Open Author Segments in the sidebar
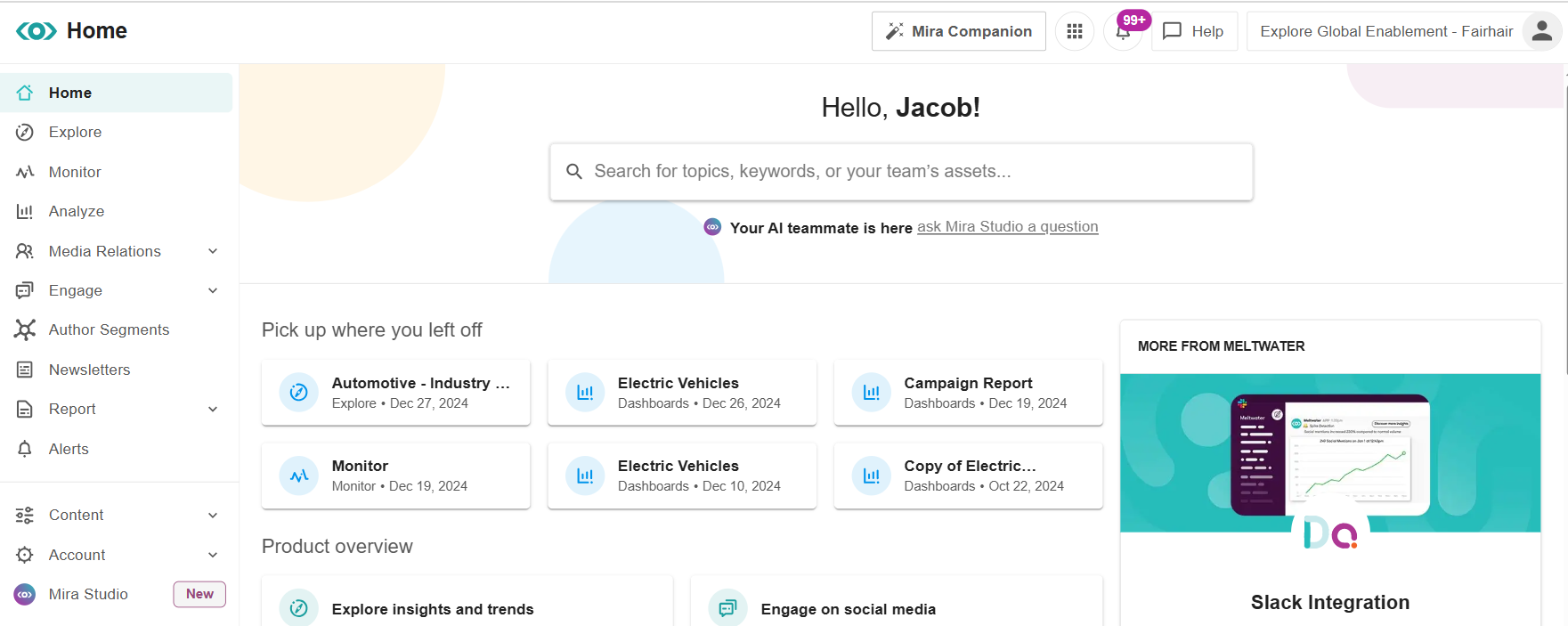1568x626 pixels. 117,329
